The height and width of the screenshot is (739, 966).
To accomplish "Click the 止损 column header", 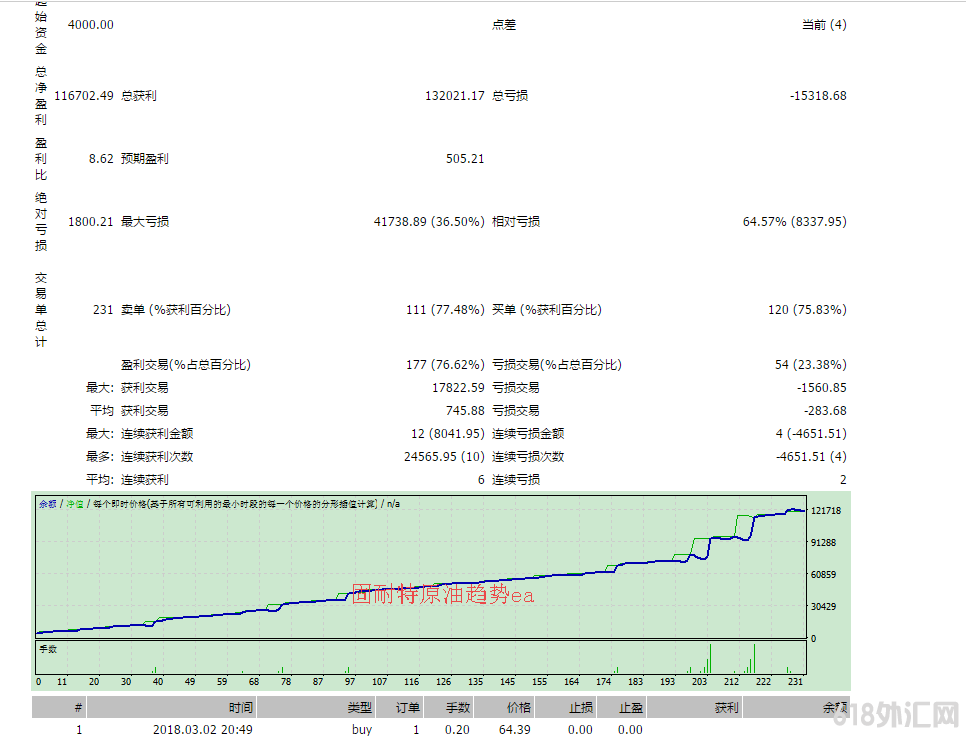I will pyautogui.click(x=580, y=708).
